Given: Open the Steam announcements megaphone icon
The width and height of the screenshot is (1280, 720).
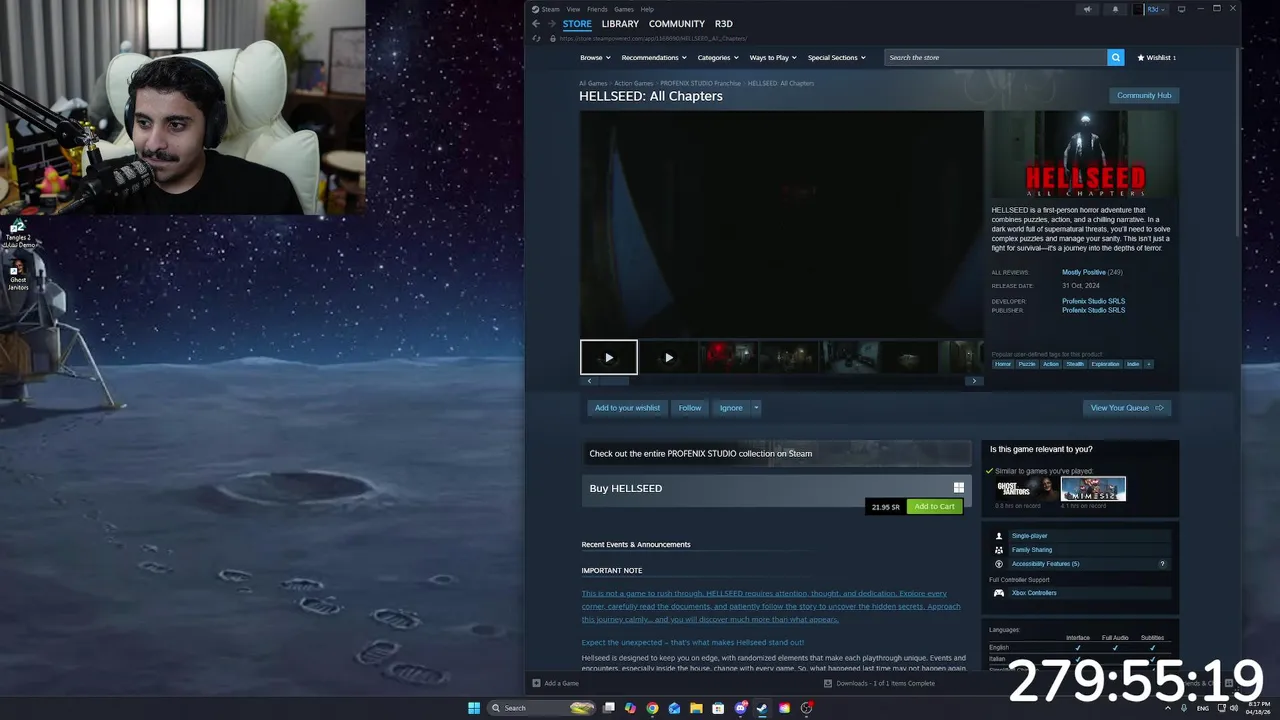Looking at the screenshot, I should [x=1087, y=9].
